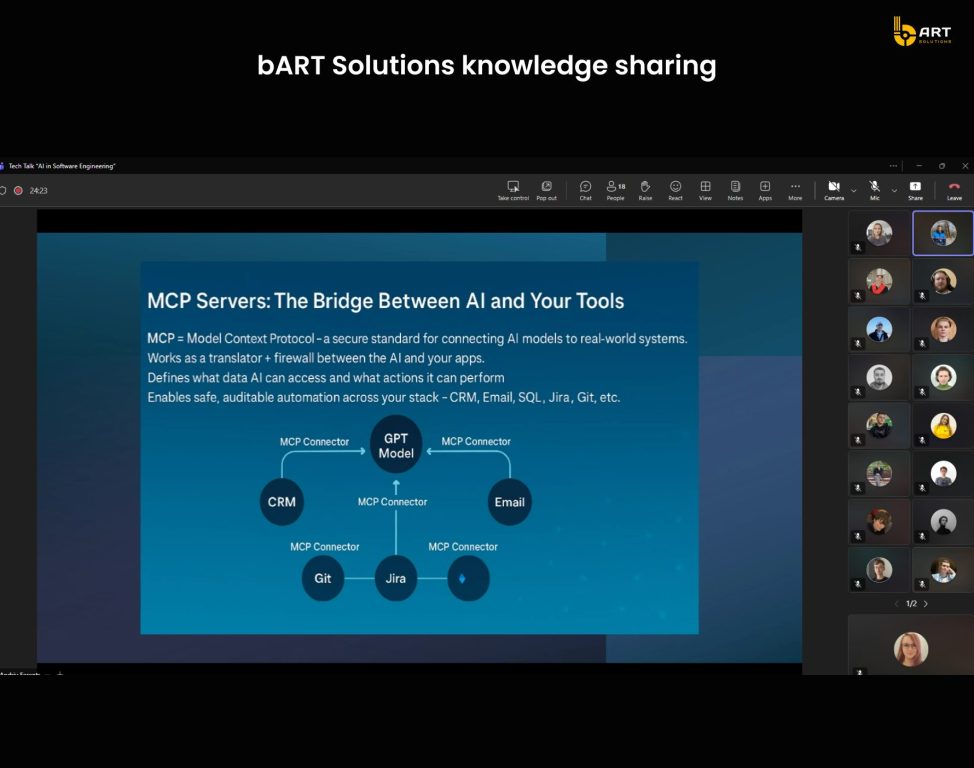Expand the Camera options chevron

tap(853, 190)
